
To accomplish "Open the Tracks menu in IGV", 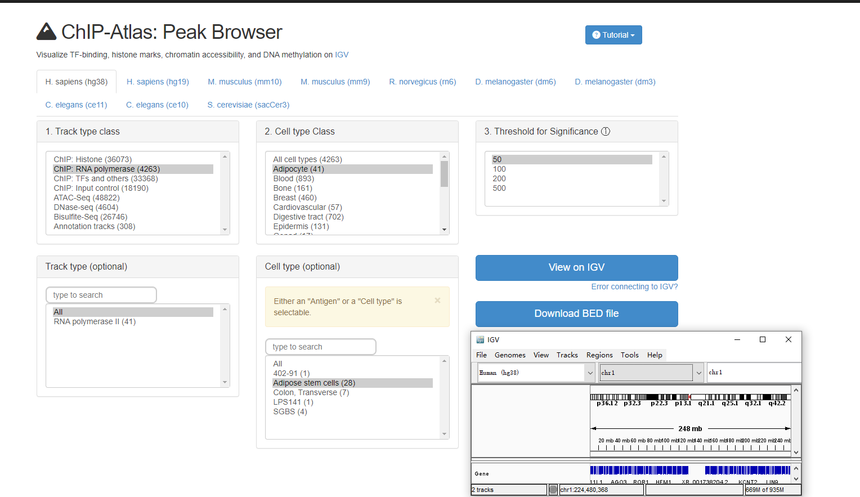I will tap(567, 355).
